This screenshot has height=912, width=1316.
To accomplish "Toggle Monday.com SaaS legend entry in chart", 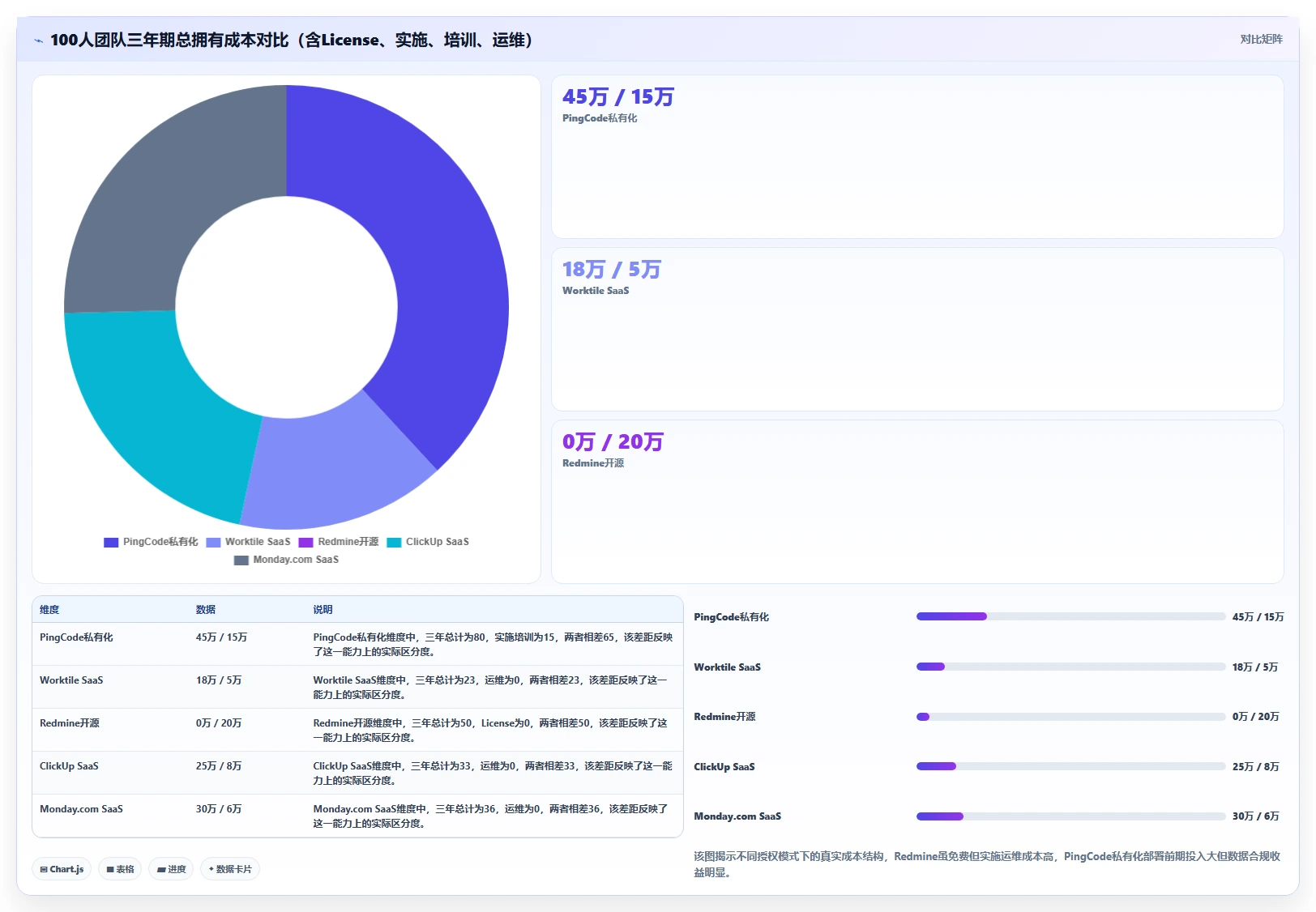I will pyautogui.click(x=286, y=560).
